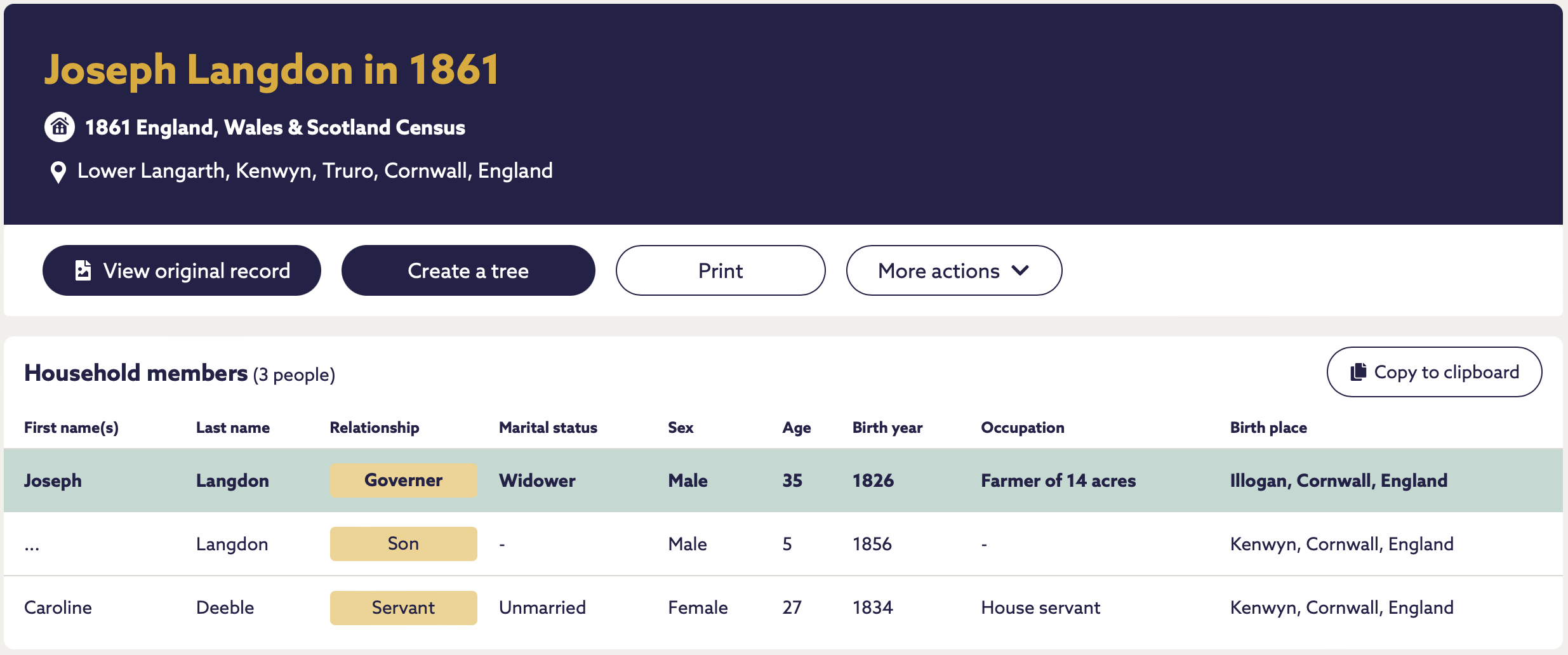
Task: Open the More actions dropdown
Action: (x=953, y=270)
